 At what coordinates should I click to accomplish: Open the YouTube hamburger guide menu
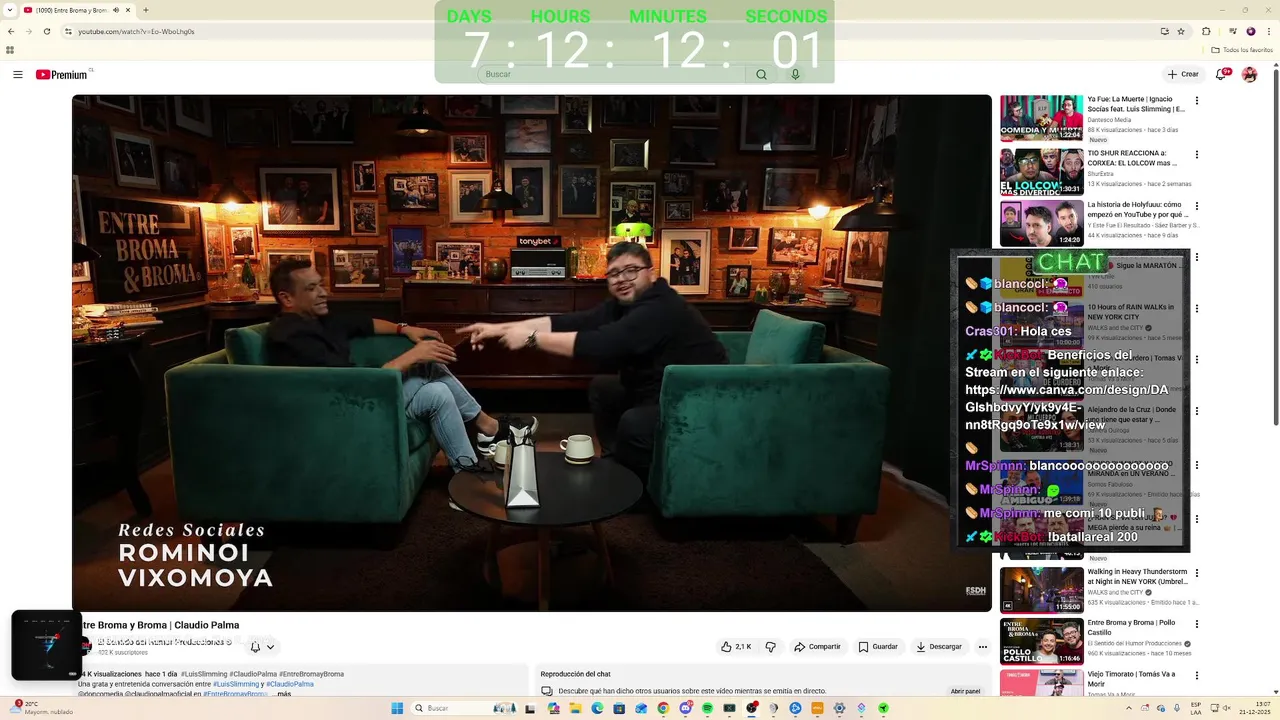(17, 75)
